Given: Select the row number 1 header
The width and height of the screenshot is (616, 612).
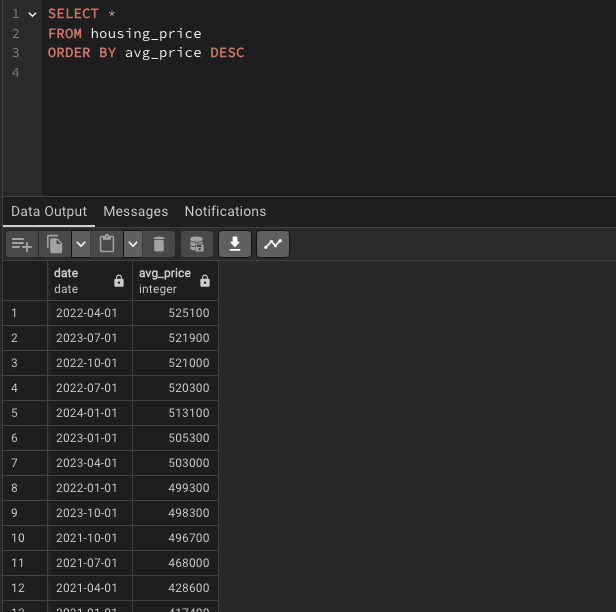Looking at the screenshot, I should point(25,313).
